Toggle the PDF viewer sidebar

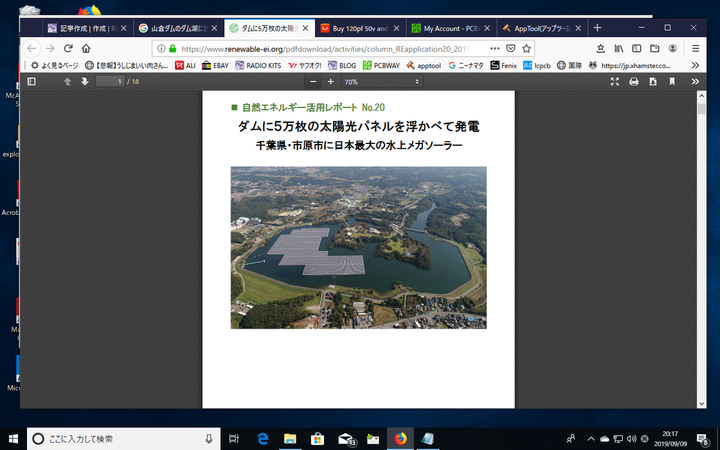coord(31,81)
